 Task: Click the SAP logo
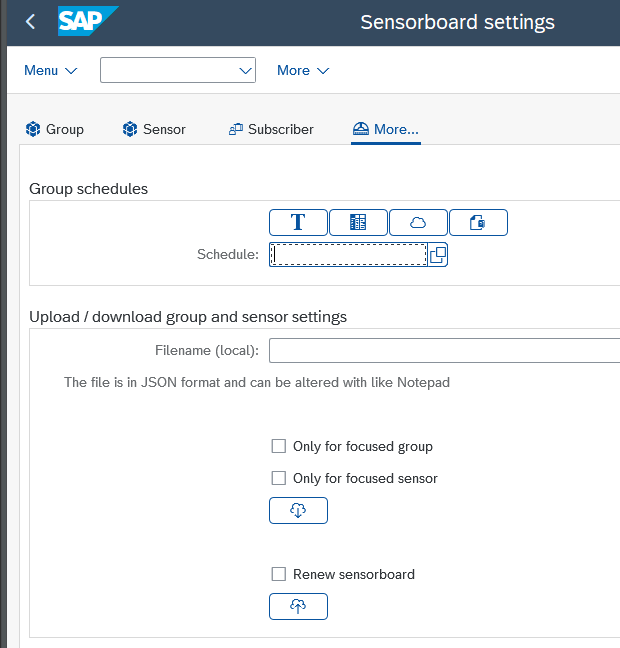[x=87, y=21]
